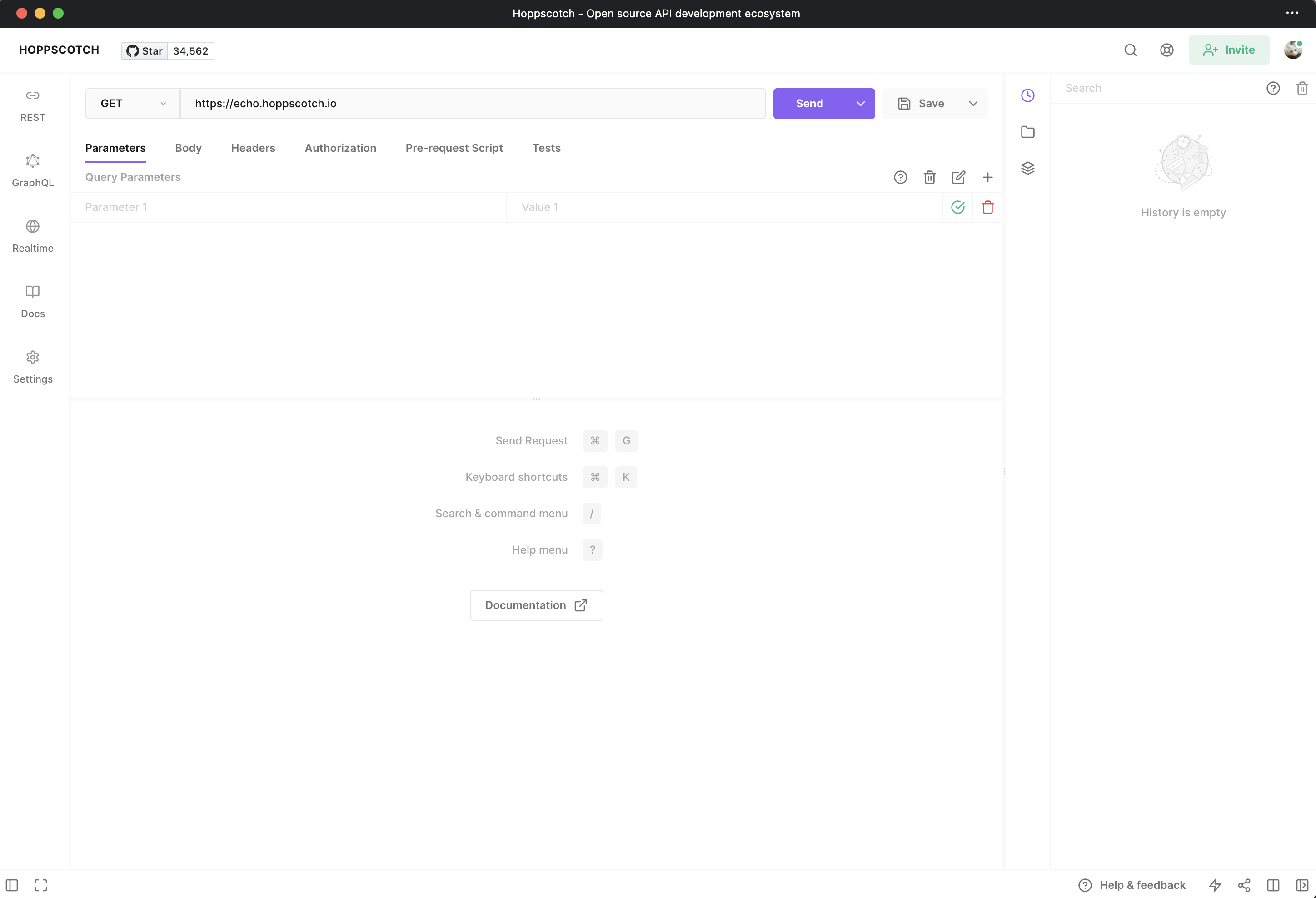Send the request
The image size is (1316, 898).
click(809, 104)
